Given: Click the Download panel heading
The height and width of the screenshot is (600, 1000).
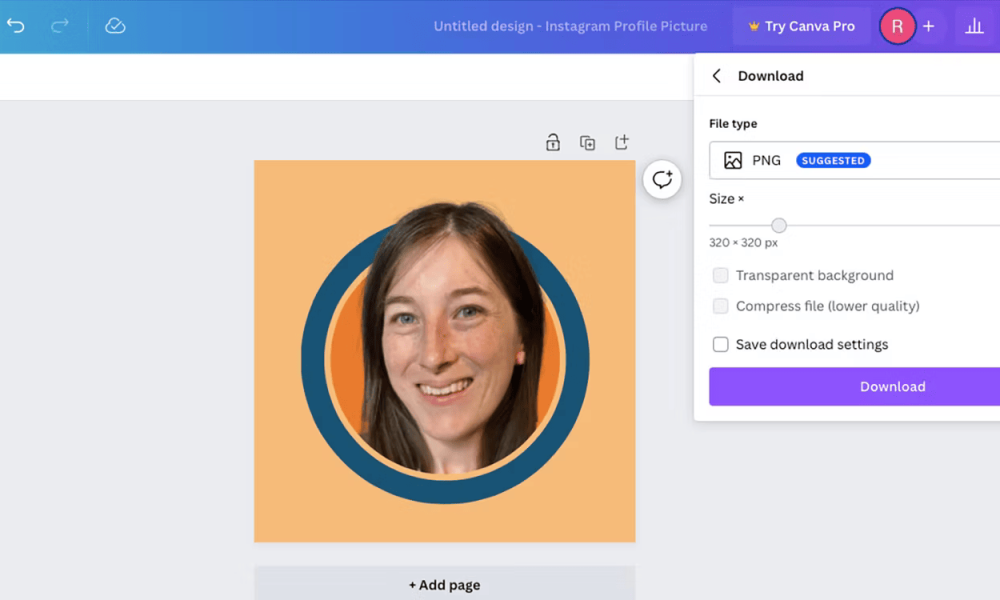Looking at the screenshot, I should tap(770, 76).
